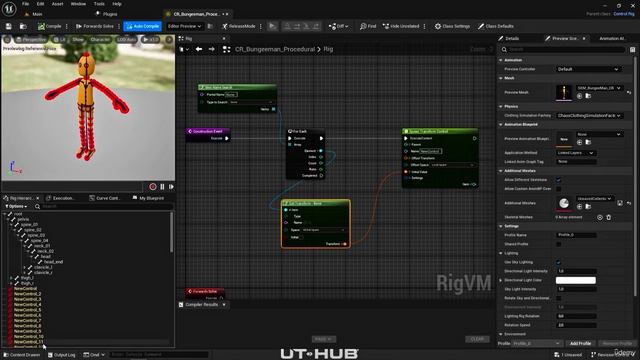The height and width of the screenshot is (360, 640).
Task: Browse to Preview Mesh in content browser
Action: point(588,96)
